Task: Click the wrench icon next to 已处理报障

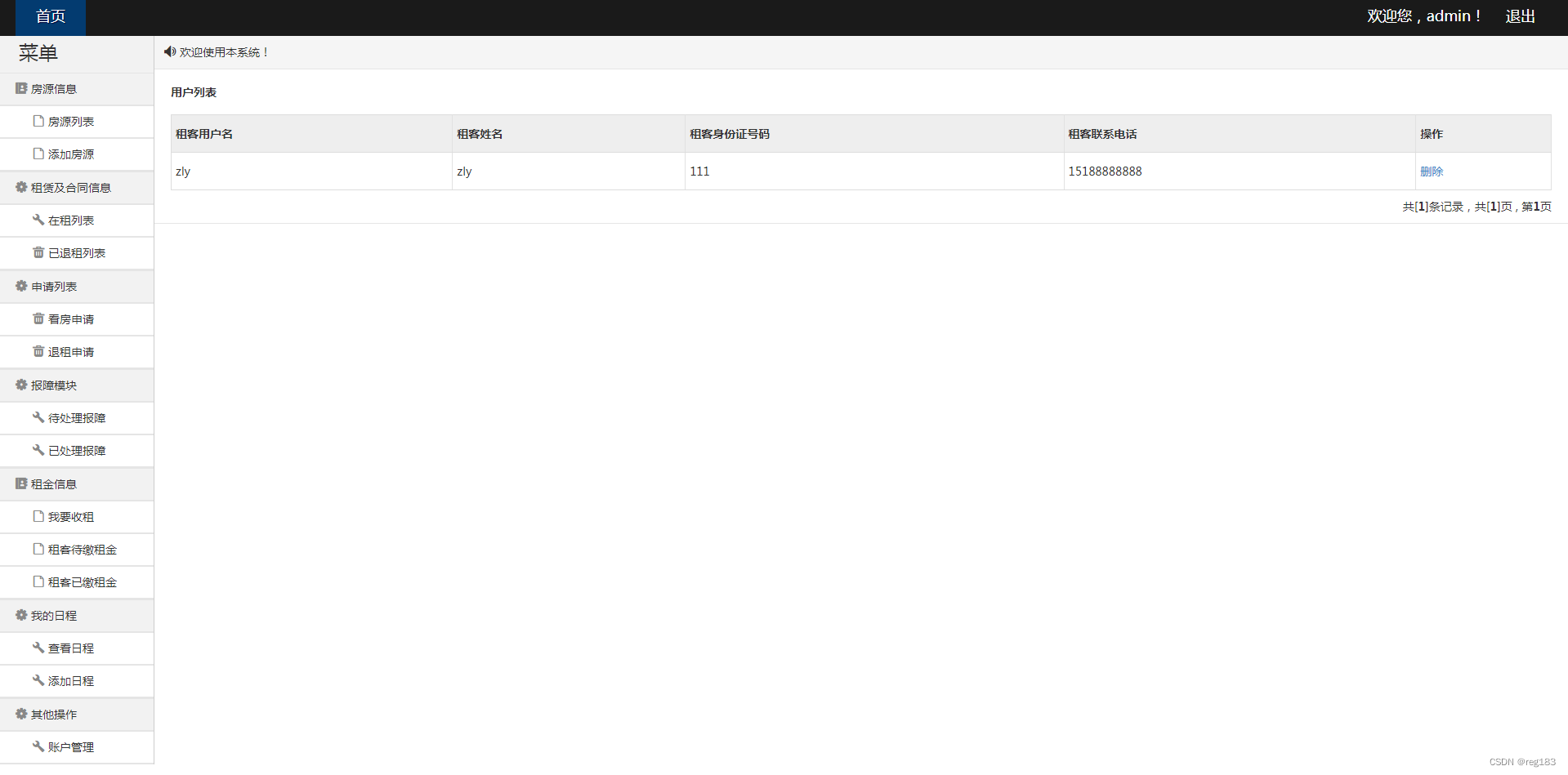Action: 38,450
